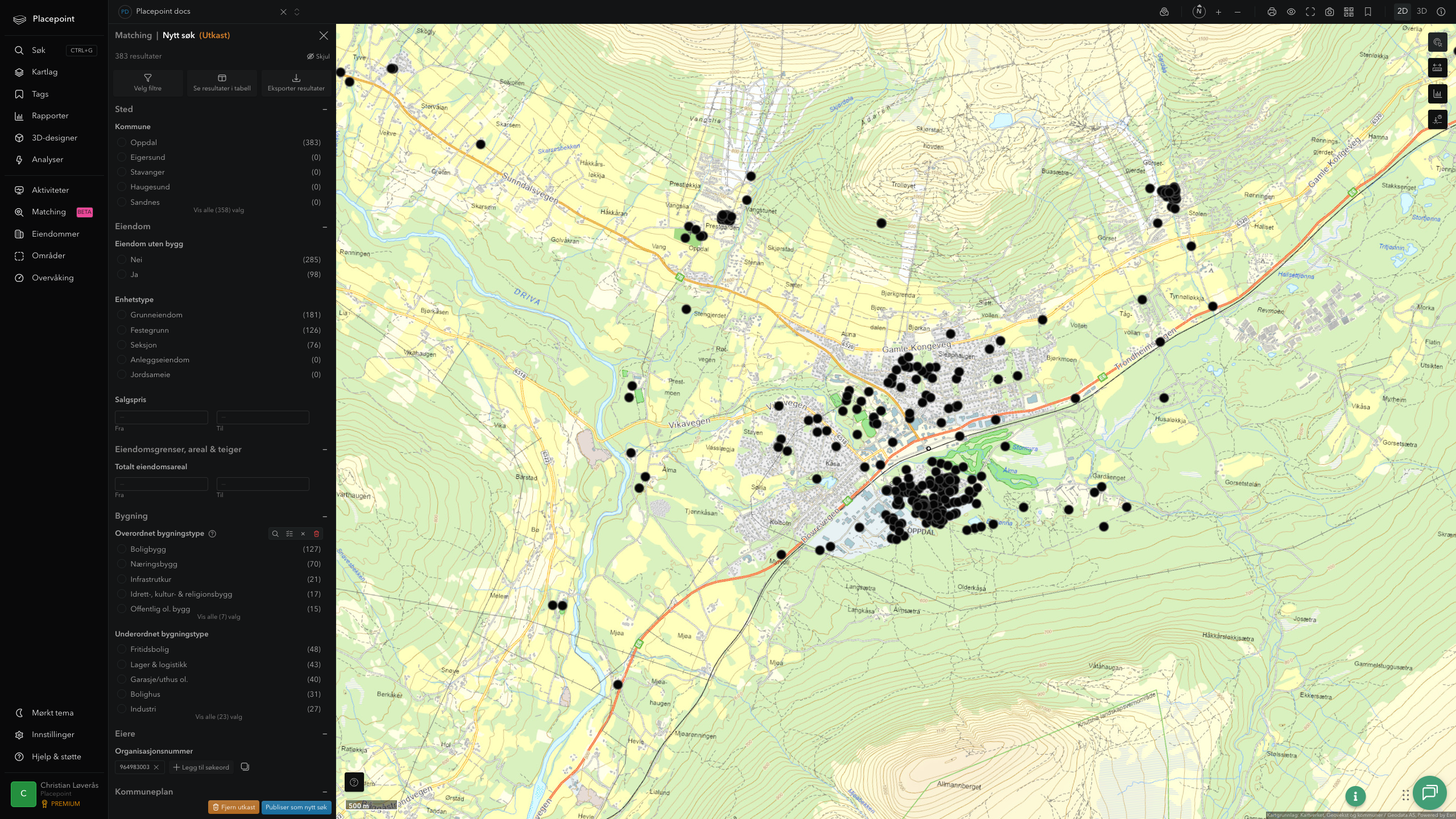Toggle map visibility eye icon in top bar

(1291, 11)
